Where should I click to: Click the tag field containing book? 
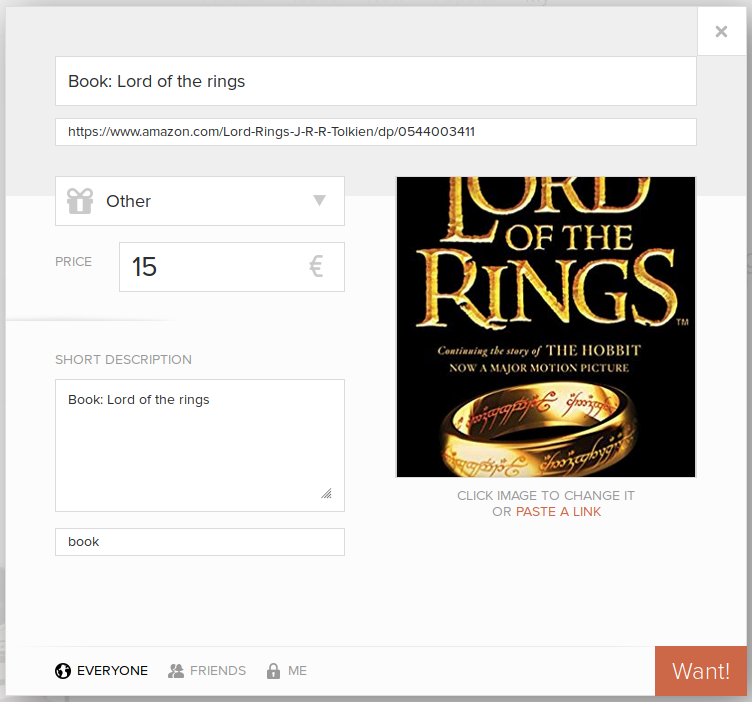(x=199, y=542)
